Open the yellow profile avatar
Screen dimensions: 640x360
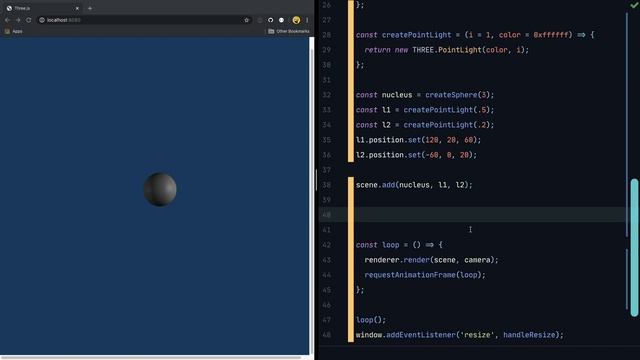point(296,20)
